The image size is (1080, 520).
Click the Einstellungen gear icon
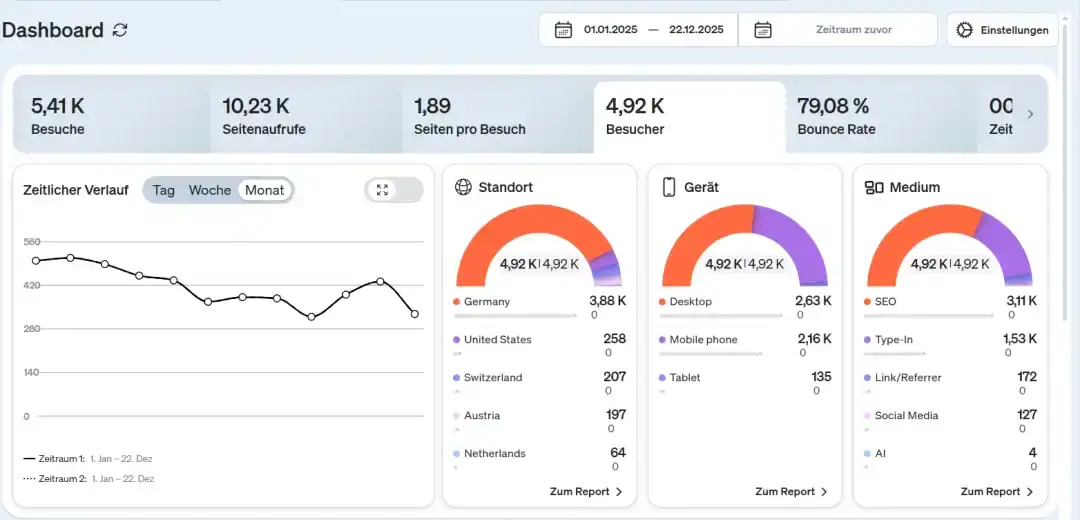[x=964, y=30]
